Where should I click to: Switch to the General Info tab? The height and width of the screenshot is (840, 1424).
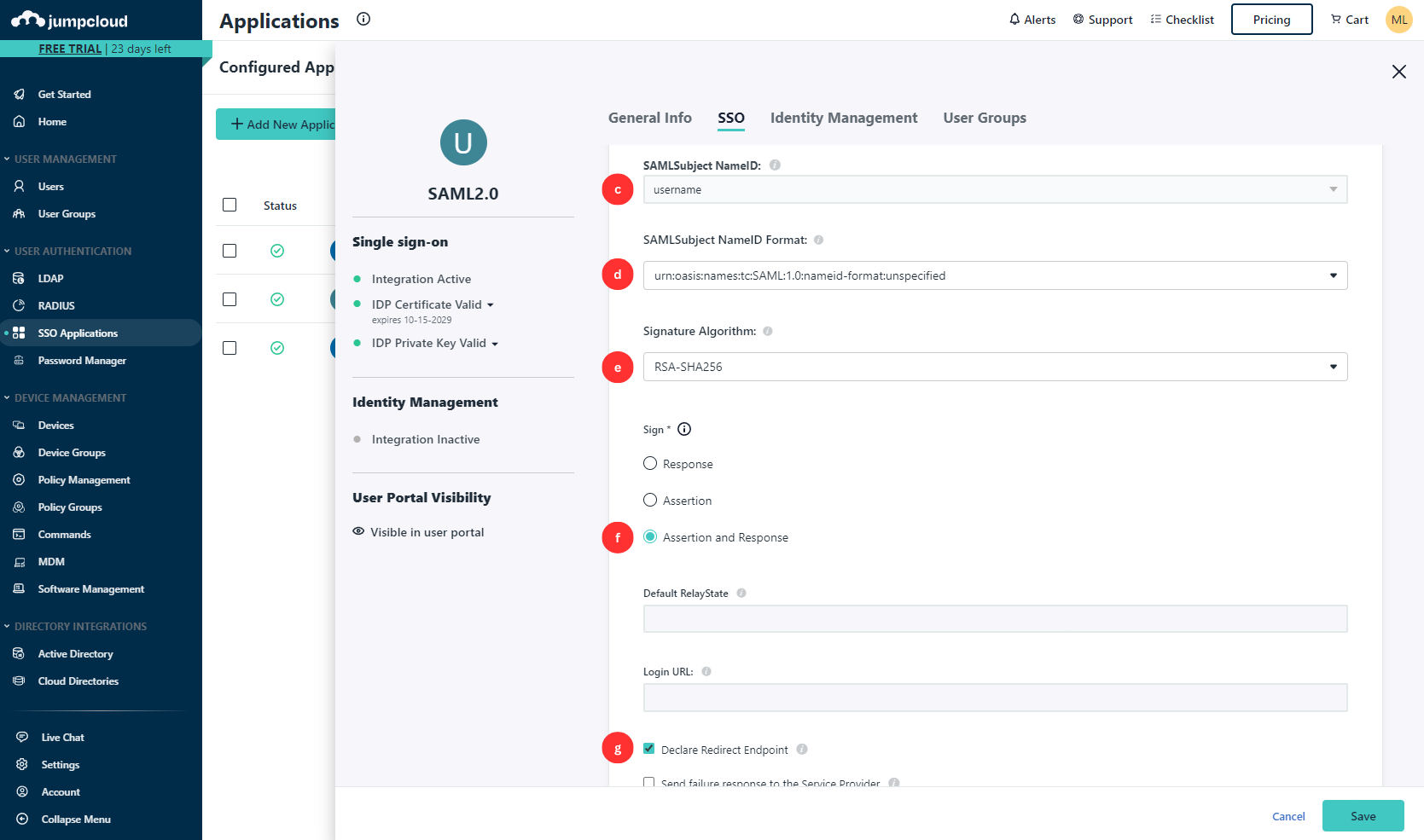649,118
